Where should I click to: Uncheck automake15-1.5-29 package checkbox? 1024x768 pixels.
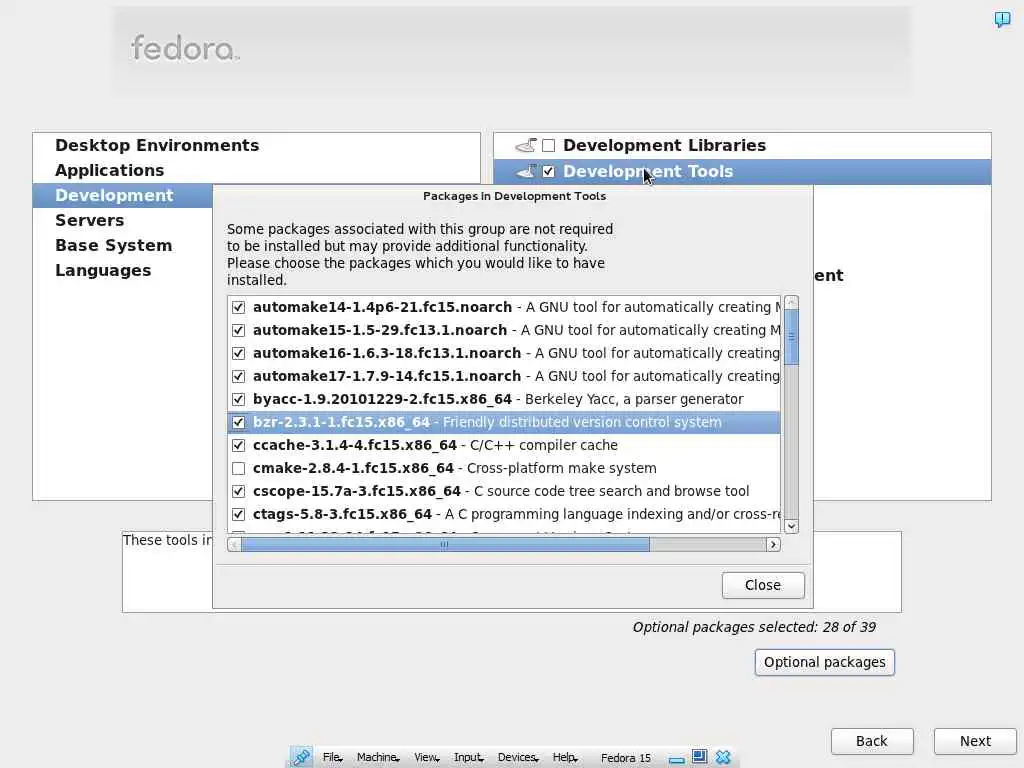coord(238,330)
